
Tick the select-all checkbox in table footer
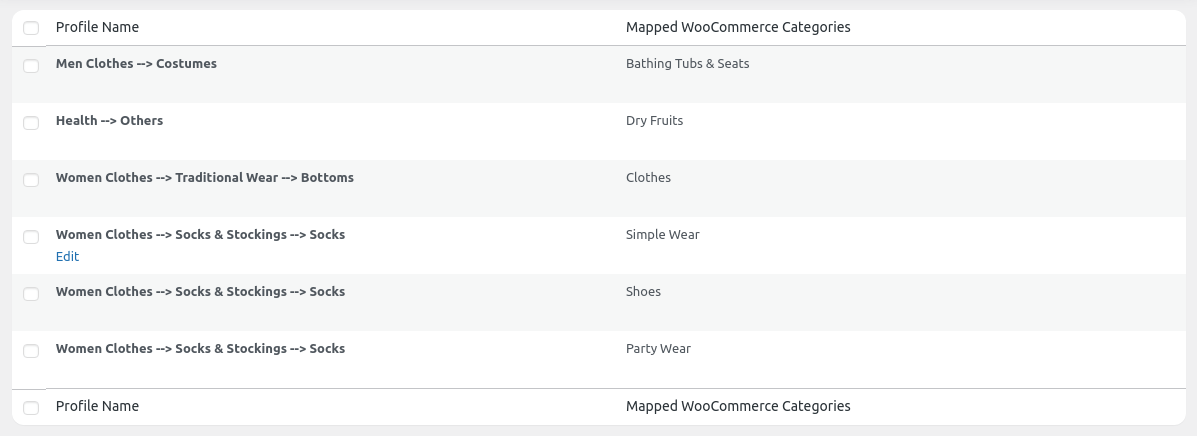click(31, 408)
